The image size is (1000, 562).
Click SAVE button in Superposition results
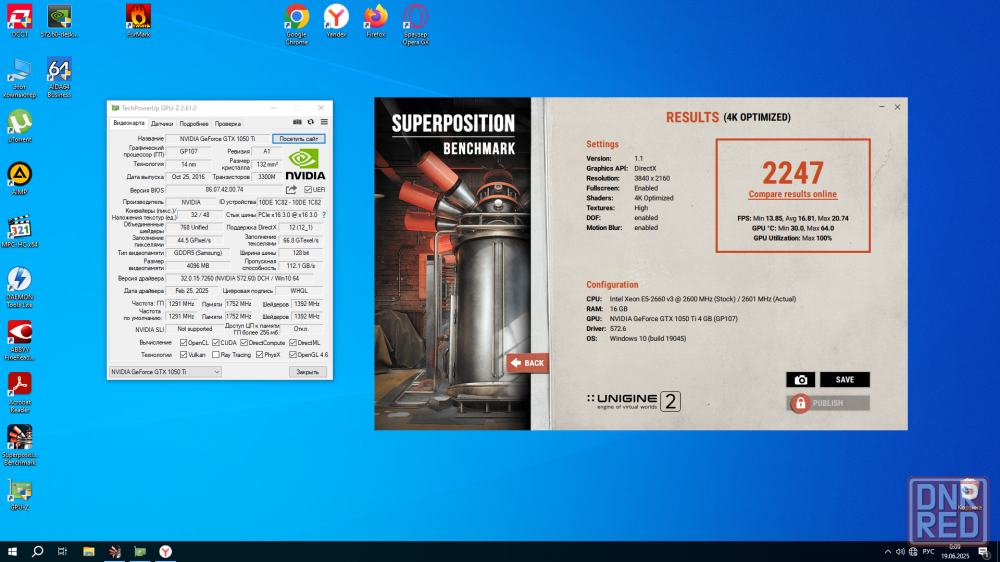coord(844,380)
